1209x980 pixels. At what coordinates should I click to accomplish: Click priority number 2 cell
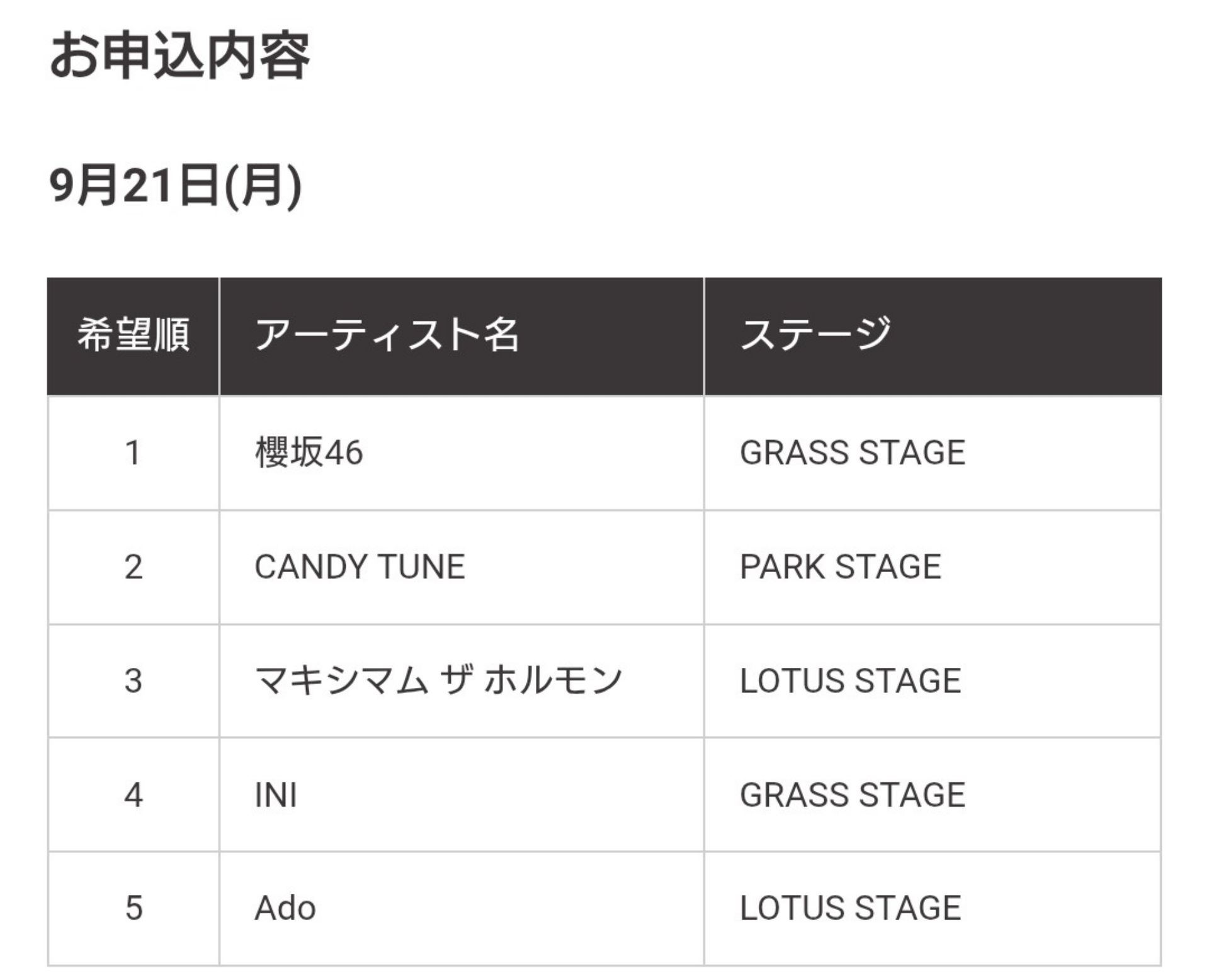point(133,567)
